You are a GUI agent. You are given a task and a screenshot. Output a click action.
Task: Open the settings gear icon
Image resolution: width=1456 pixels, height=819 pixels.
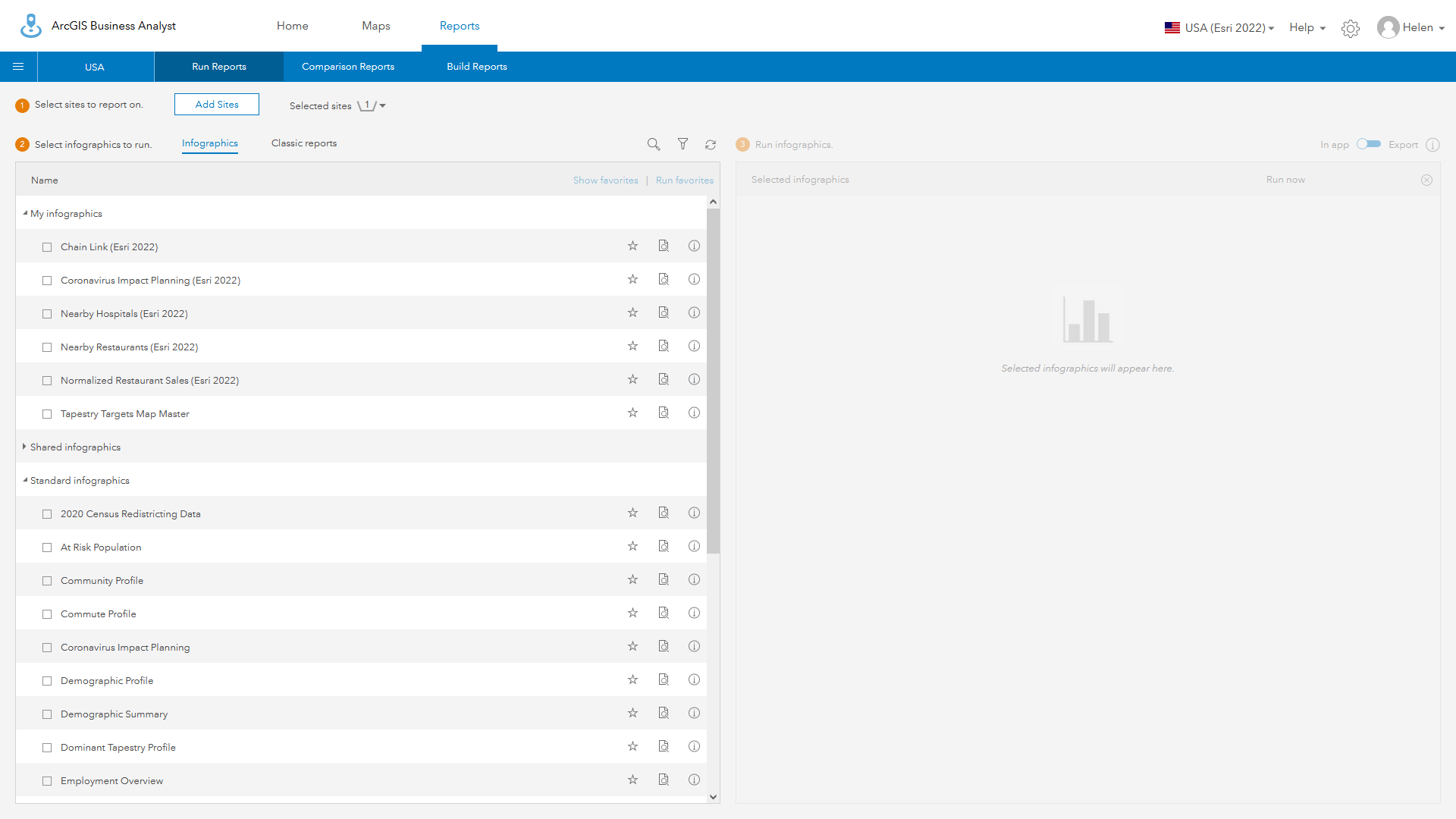click(1350, 28)
